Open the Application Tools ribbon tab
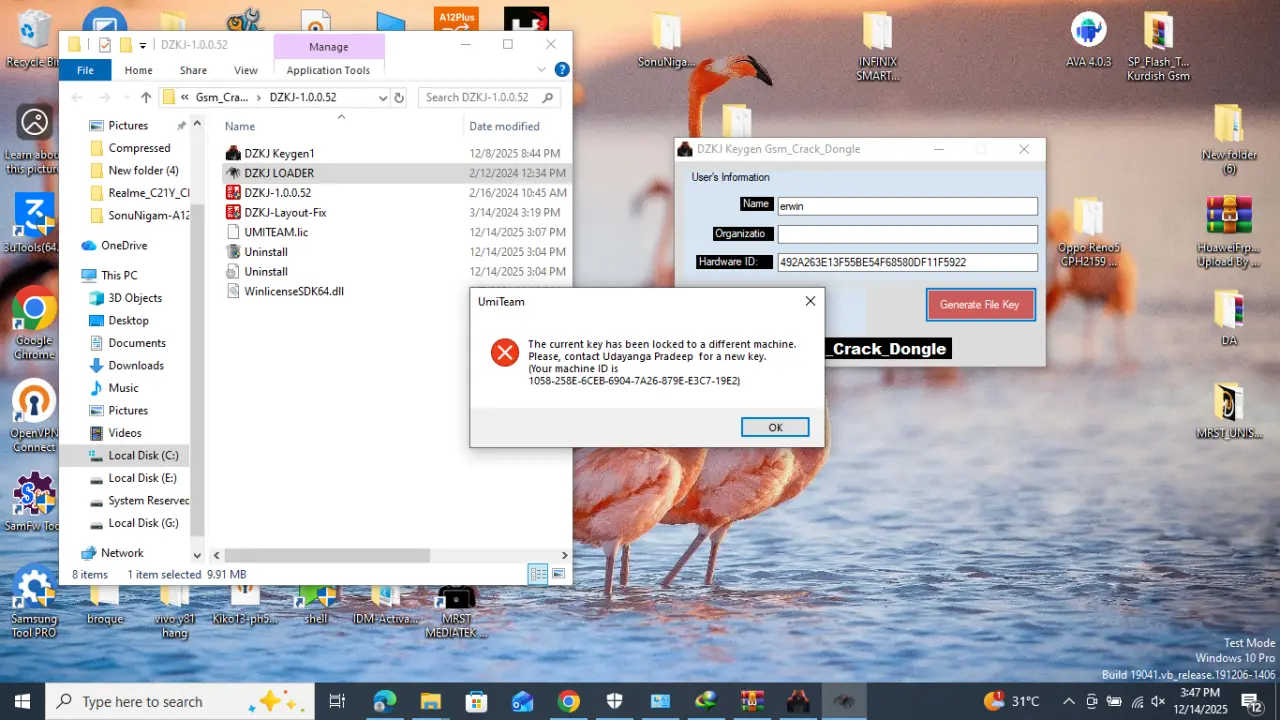The image size is (1280, 720). tap(328, 70)
